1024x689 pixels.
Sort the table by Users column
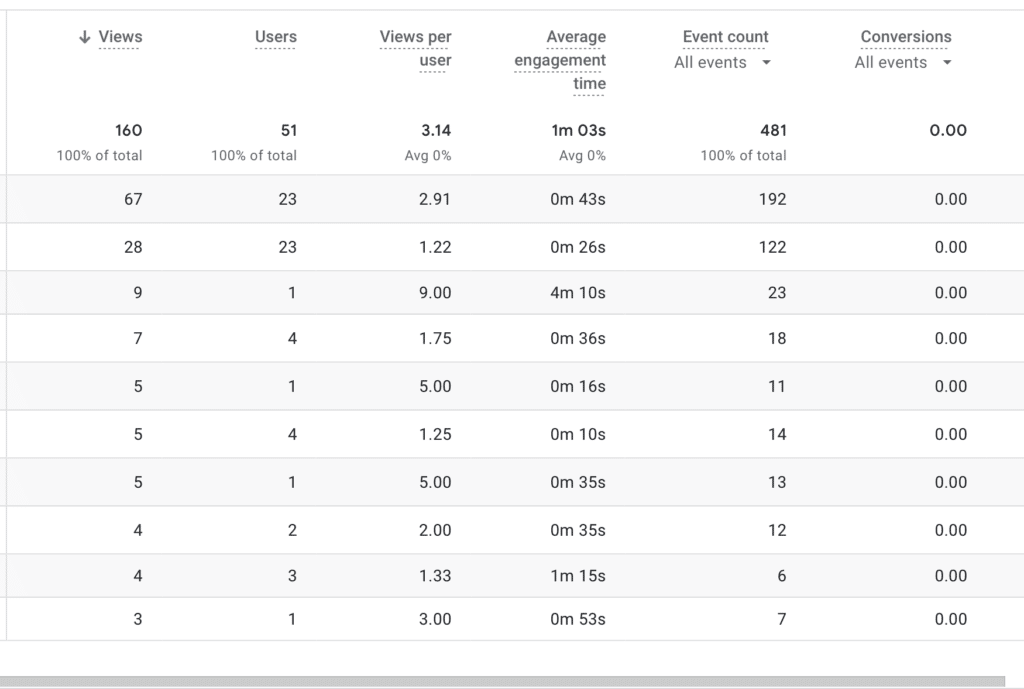tap(278, 37)
